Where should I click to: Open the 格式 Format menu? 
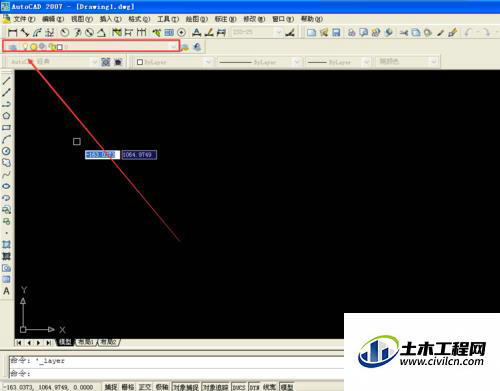139,19
